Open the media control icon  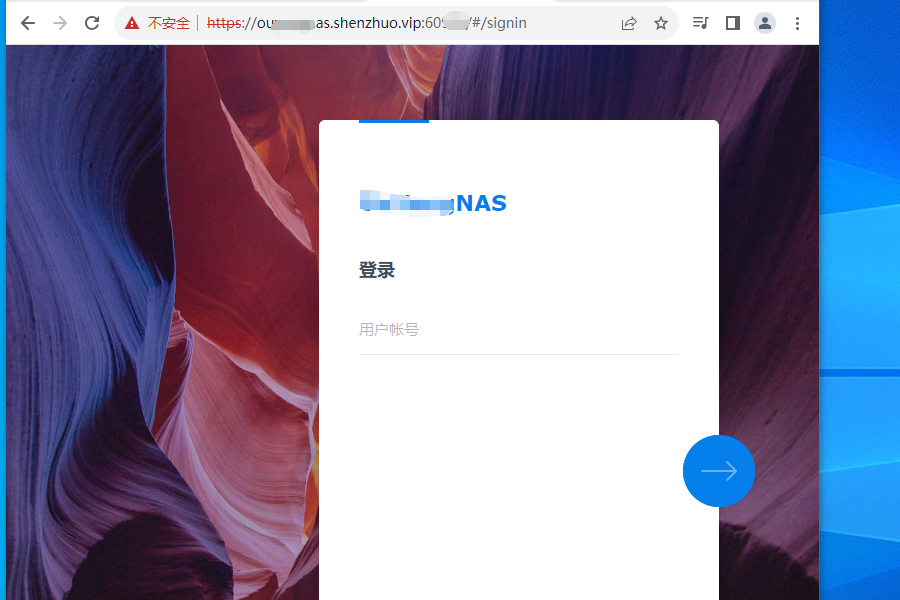(x=701, y=23)
